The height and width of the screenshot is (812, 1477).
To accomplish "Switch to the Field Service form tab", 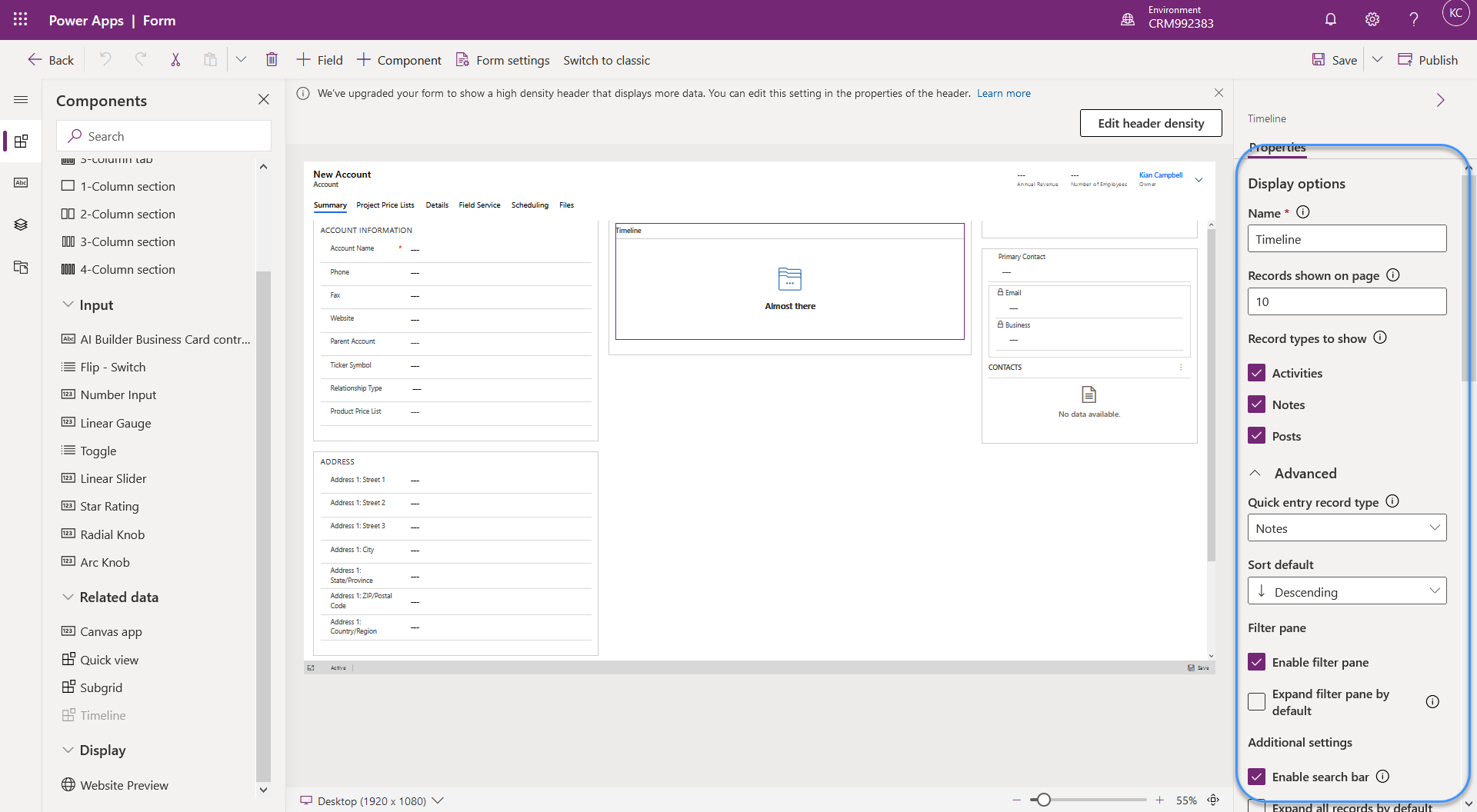I will pyautogui.click(x=479, y=205).
